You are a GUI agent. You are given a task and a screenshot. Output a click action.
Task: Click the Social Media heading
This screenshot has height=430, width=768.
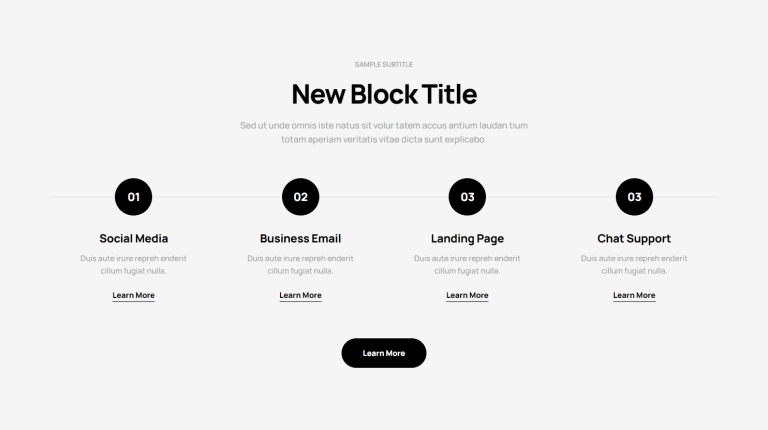click(x=133, y=239)
